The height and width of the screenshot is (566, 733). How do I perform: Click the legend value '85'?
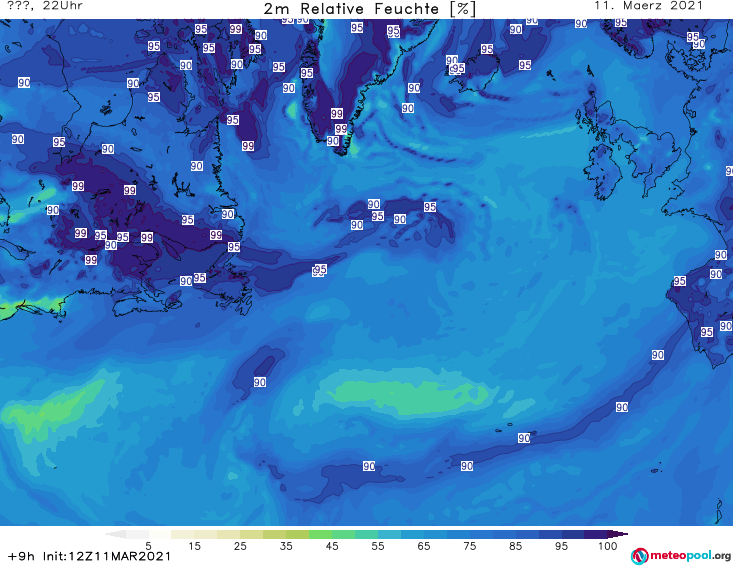515,546
